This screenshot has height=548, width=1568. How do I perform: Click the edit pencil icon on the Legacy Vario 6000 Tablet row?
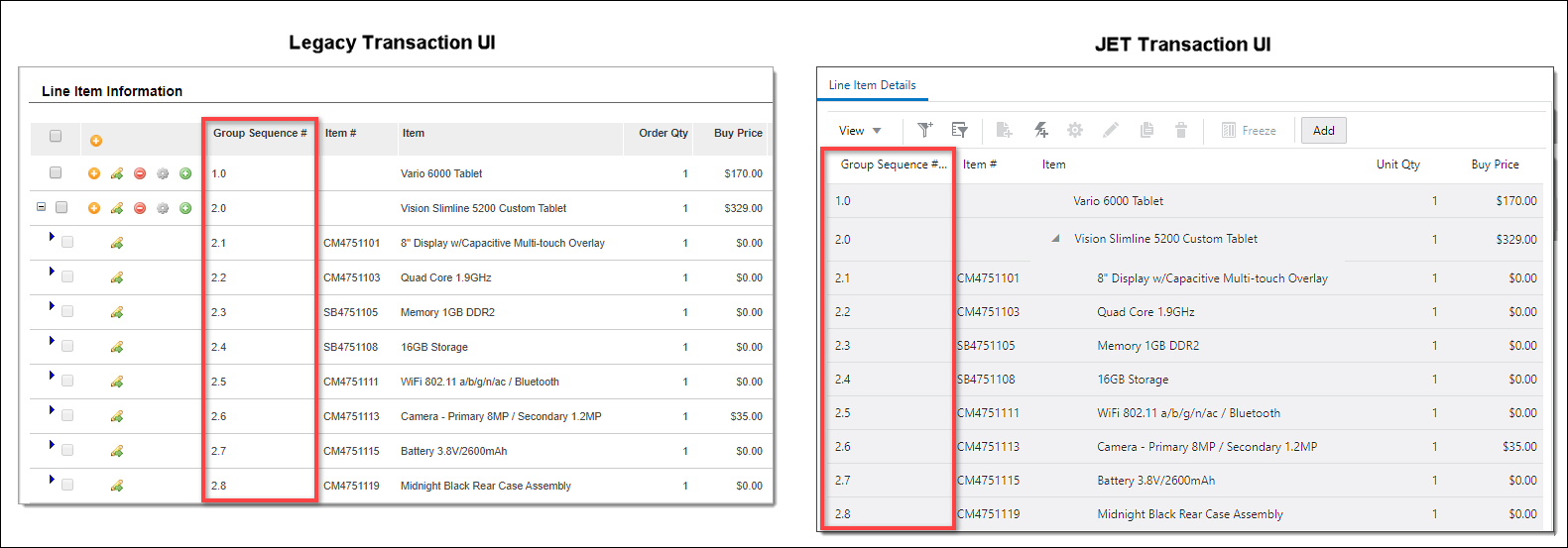coord(117,173)
